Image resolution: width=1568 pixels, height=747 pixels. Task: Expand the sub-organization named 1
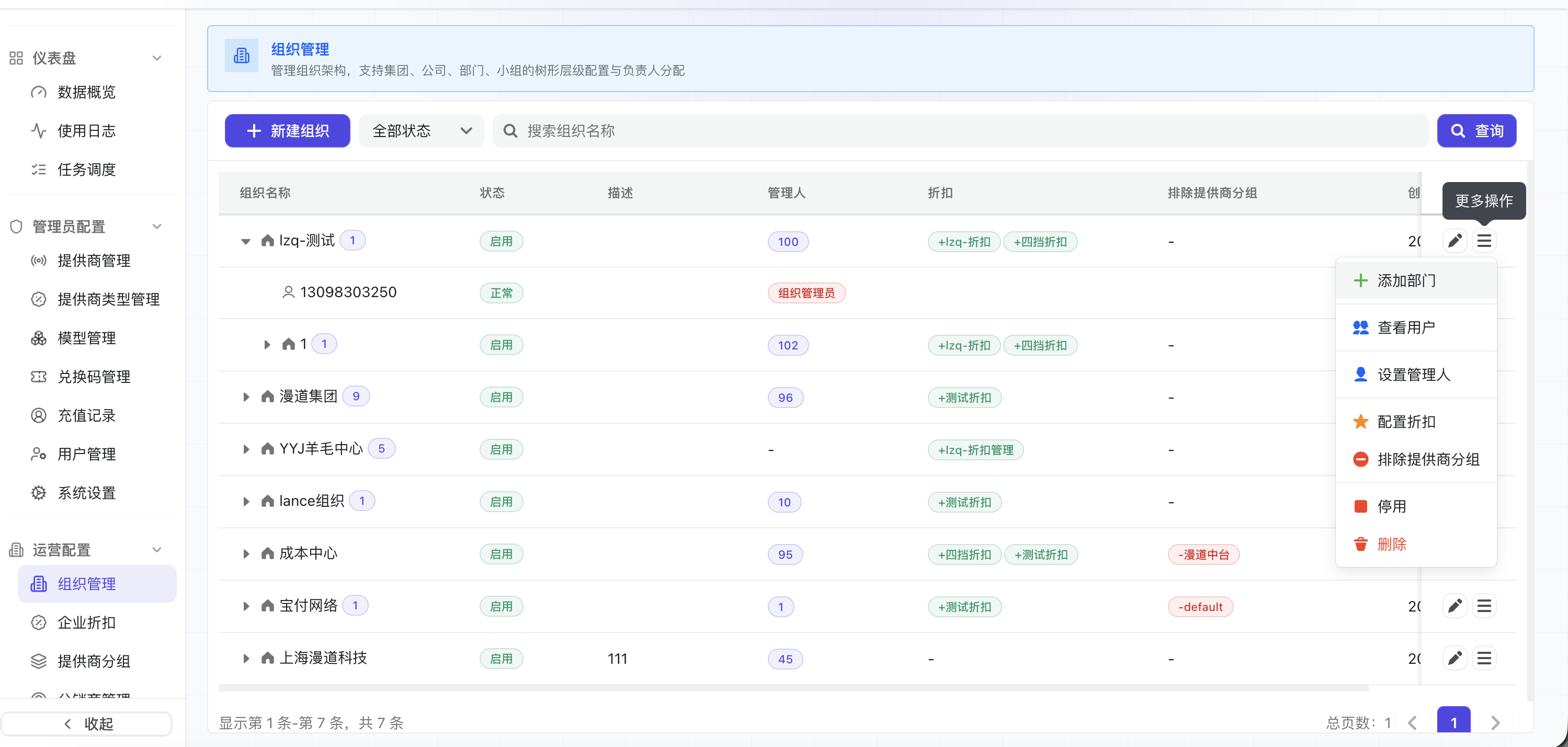(267, 345)
